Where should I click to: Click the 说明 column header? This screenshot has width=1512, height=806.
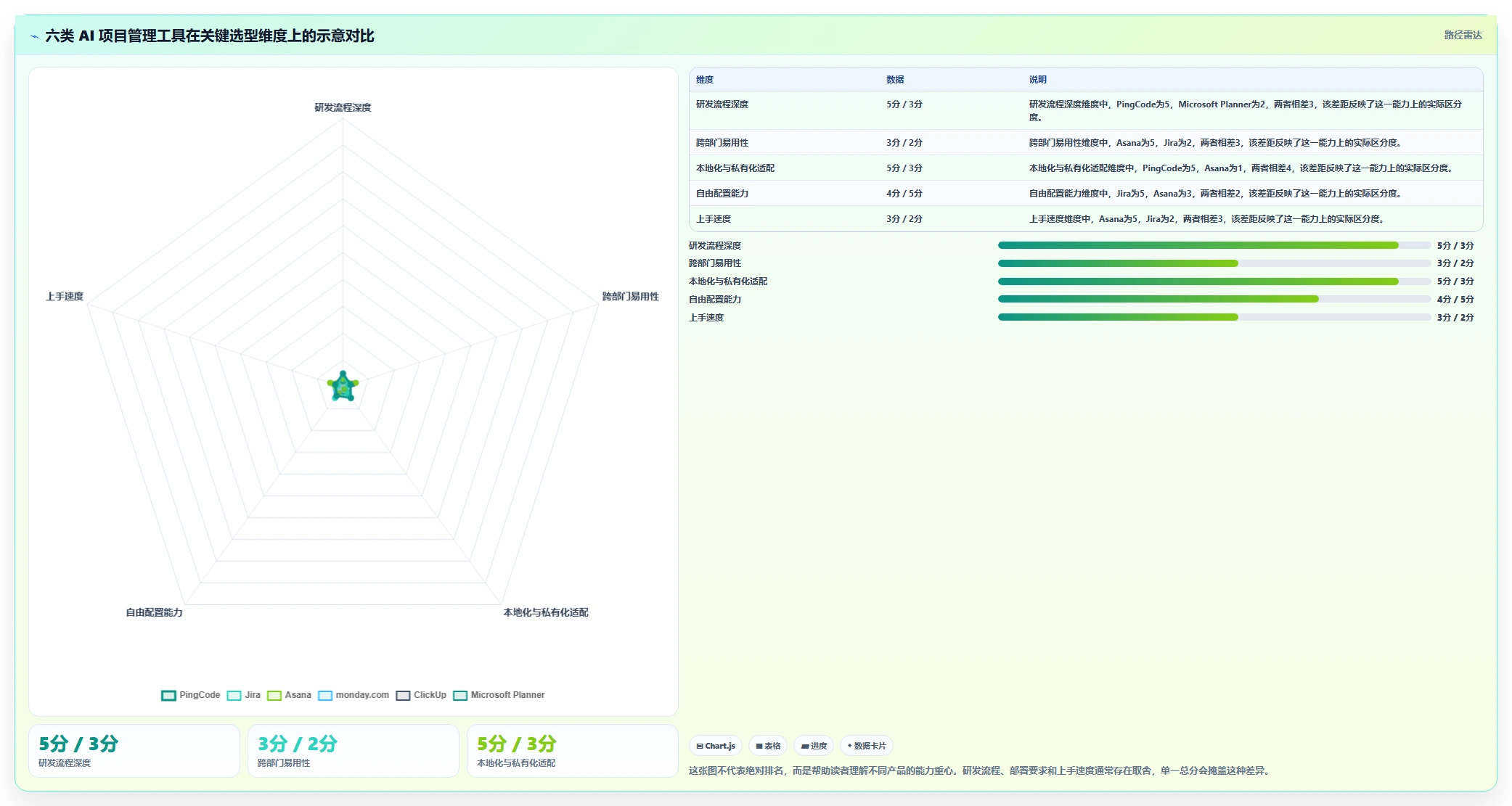pyautogui.click(x=1038, y=80)
